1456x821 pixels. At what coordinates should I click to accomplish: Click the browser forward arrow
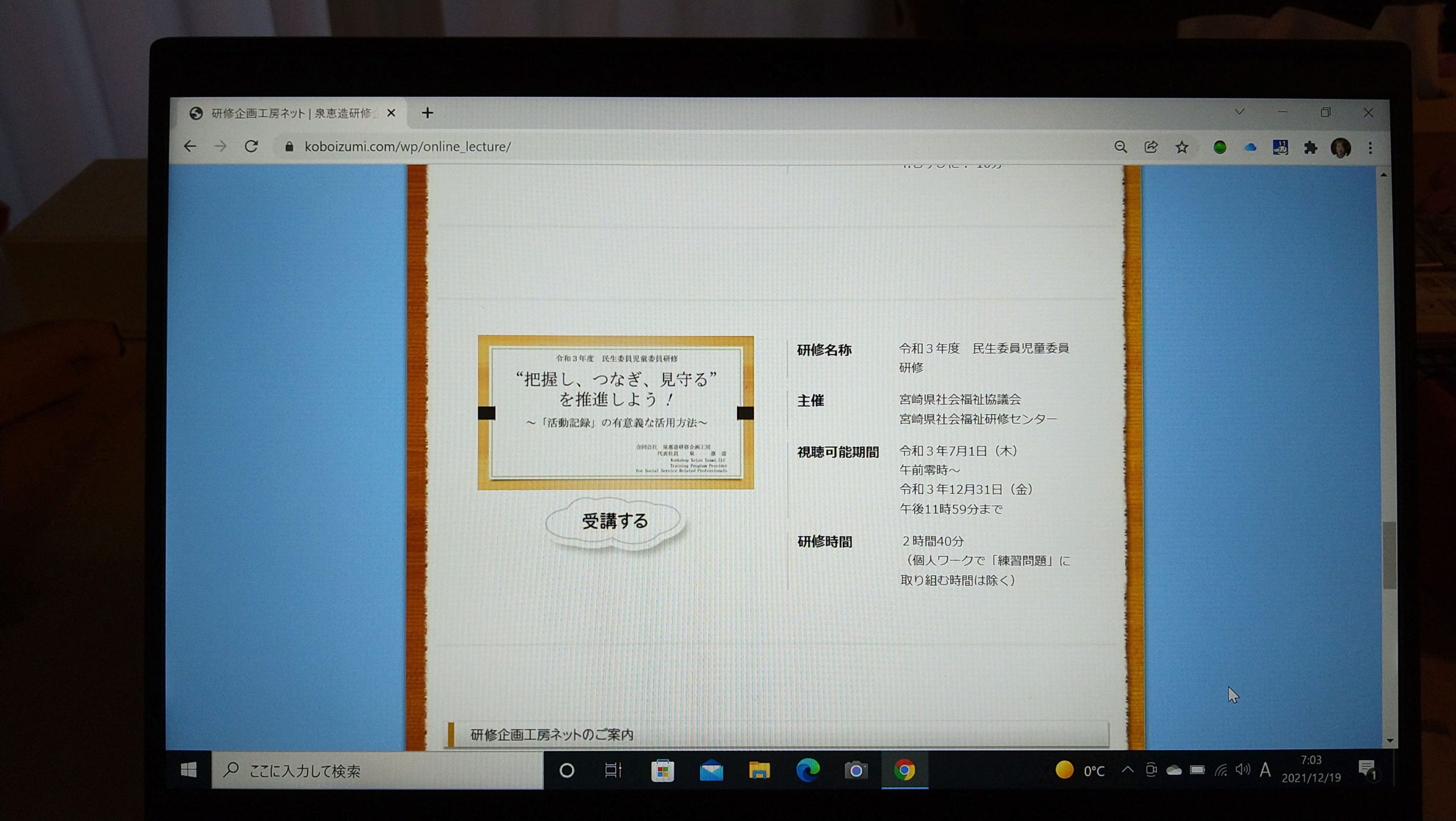[x=220, y=146]
